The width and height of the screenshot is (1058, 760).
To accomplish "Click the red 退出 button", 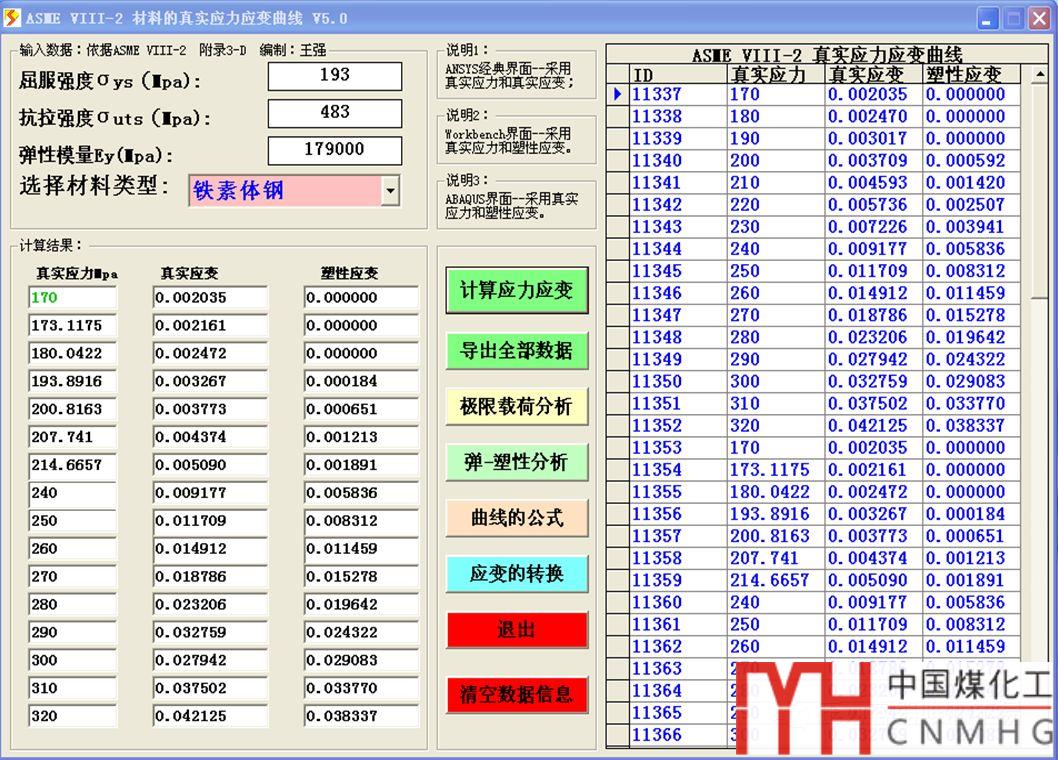I will [x=516, y=630].
